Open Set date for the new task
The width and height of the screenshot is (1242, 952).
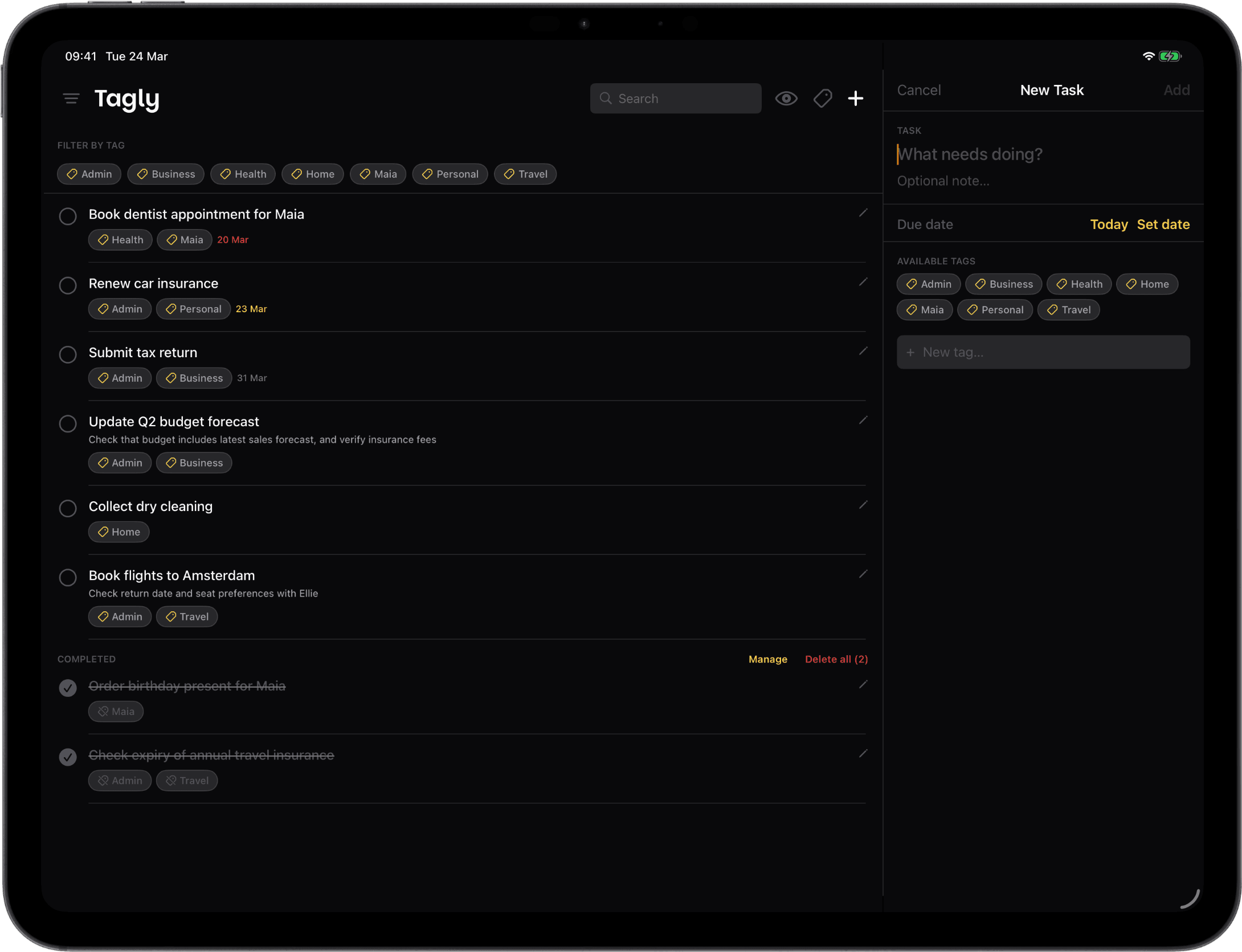tap(1163, 224)
